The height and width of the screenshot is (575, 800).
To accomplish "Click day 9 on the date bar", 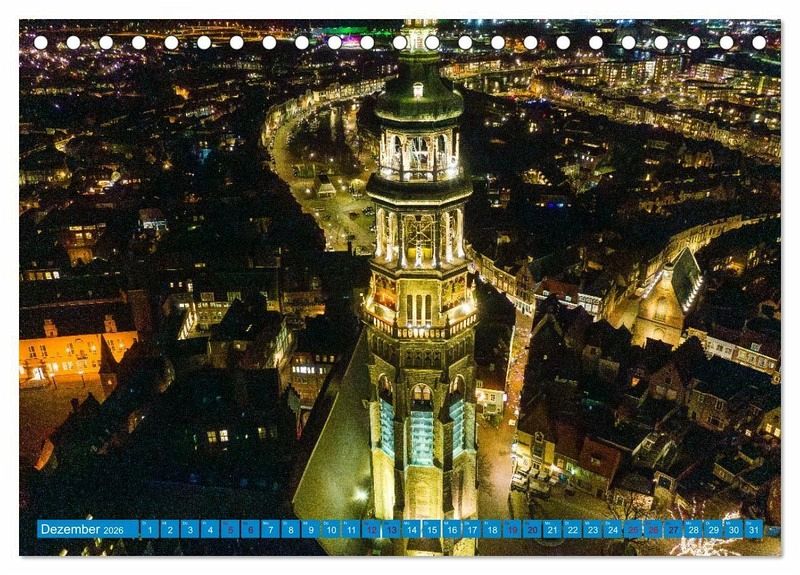I will point(311,529).
